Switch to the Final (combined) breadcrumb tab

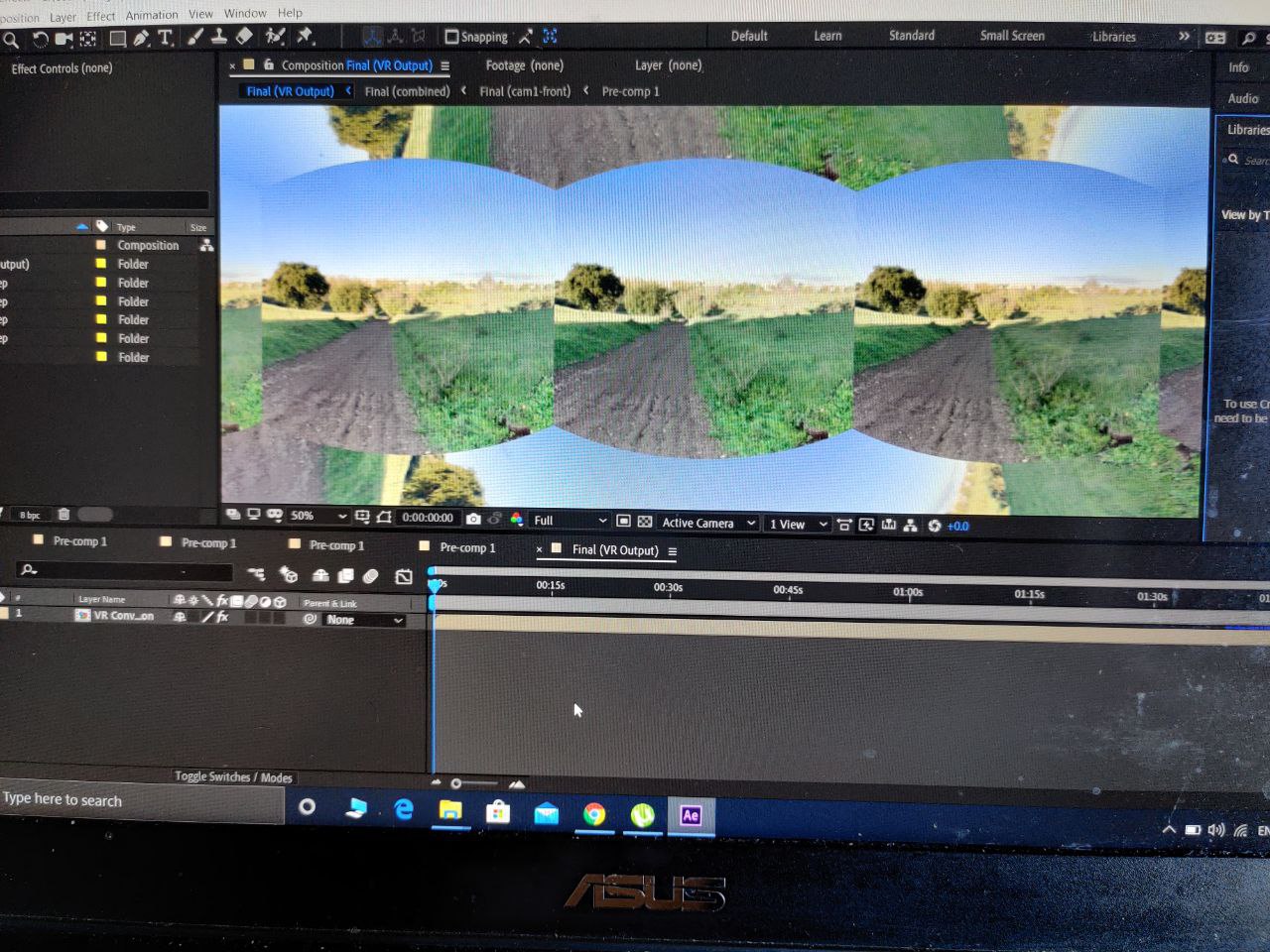click(407, 91)
